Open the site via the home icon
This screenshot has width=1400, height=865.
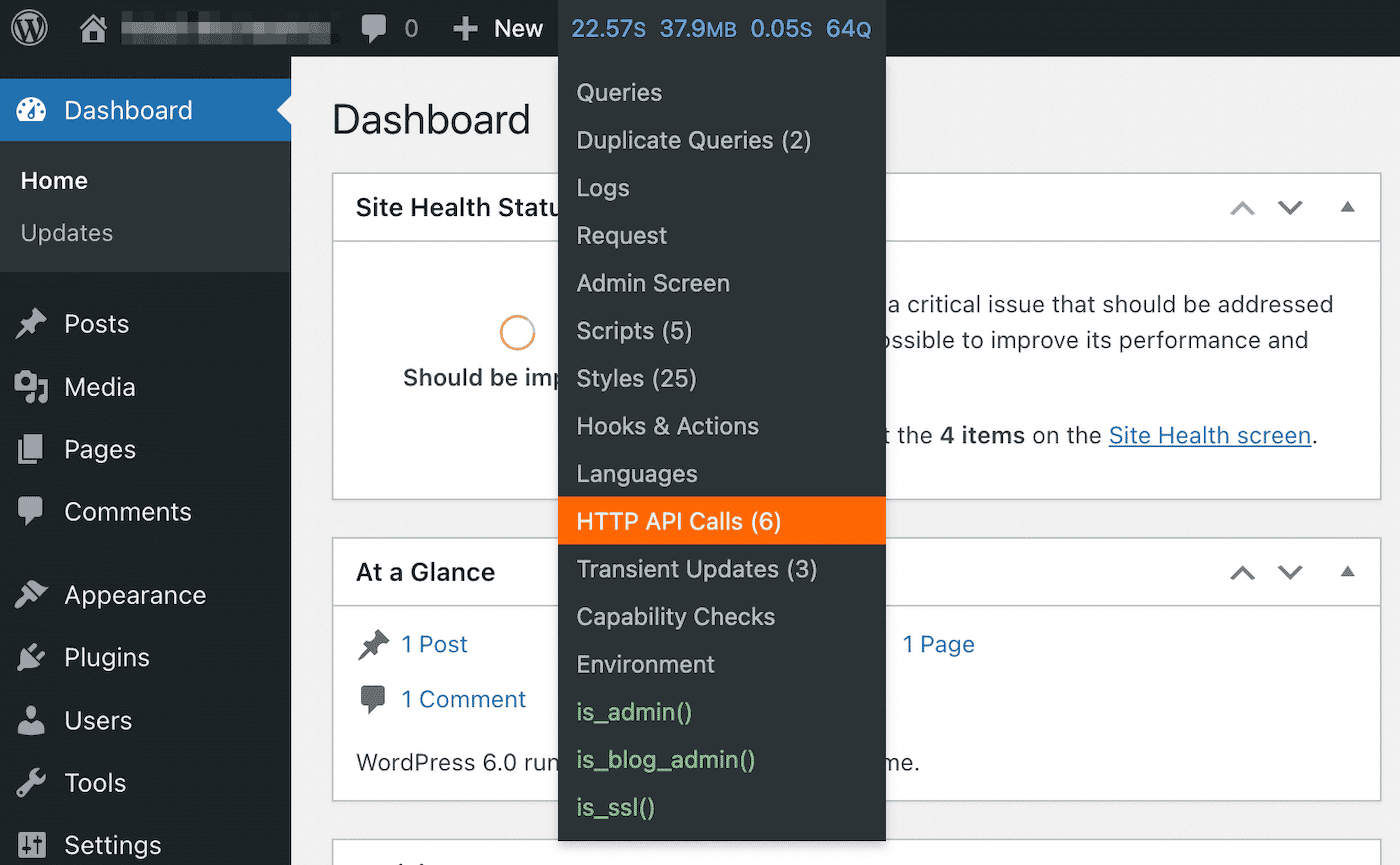pyautogui.click(x=93, y=27)
